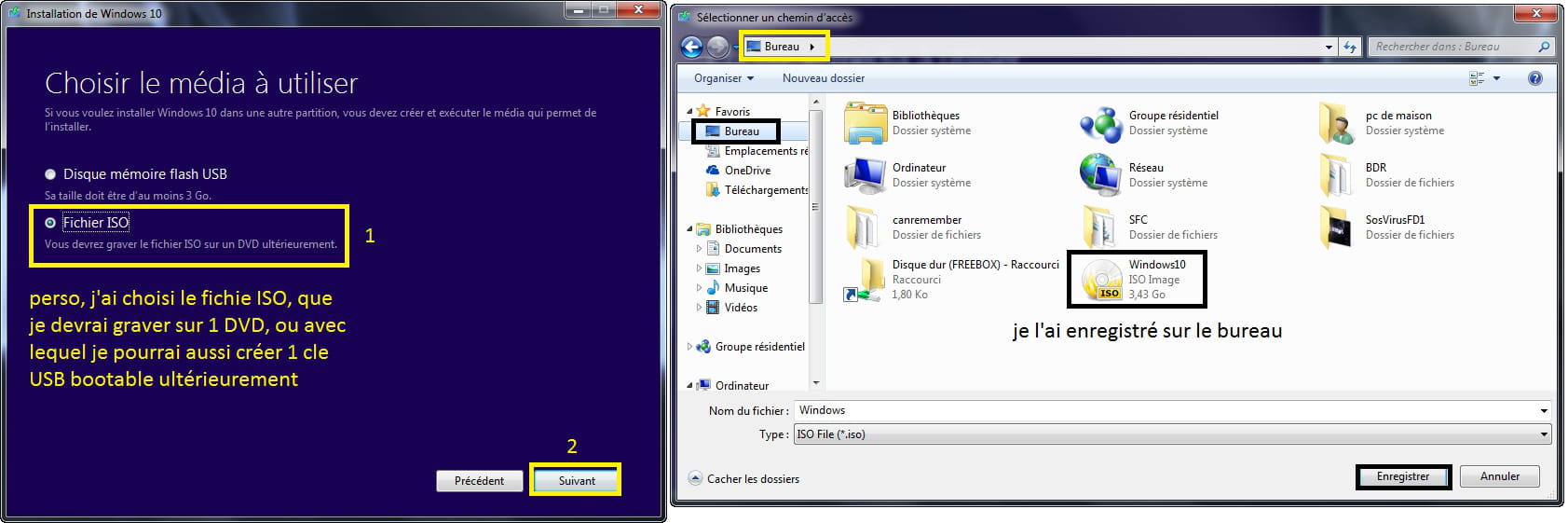Screen dimensions: 1568x523
Task: Expand the Musique library node
Action: pos(700,288)
